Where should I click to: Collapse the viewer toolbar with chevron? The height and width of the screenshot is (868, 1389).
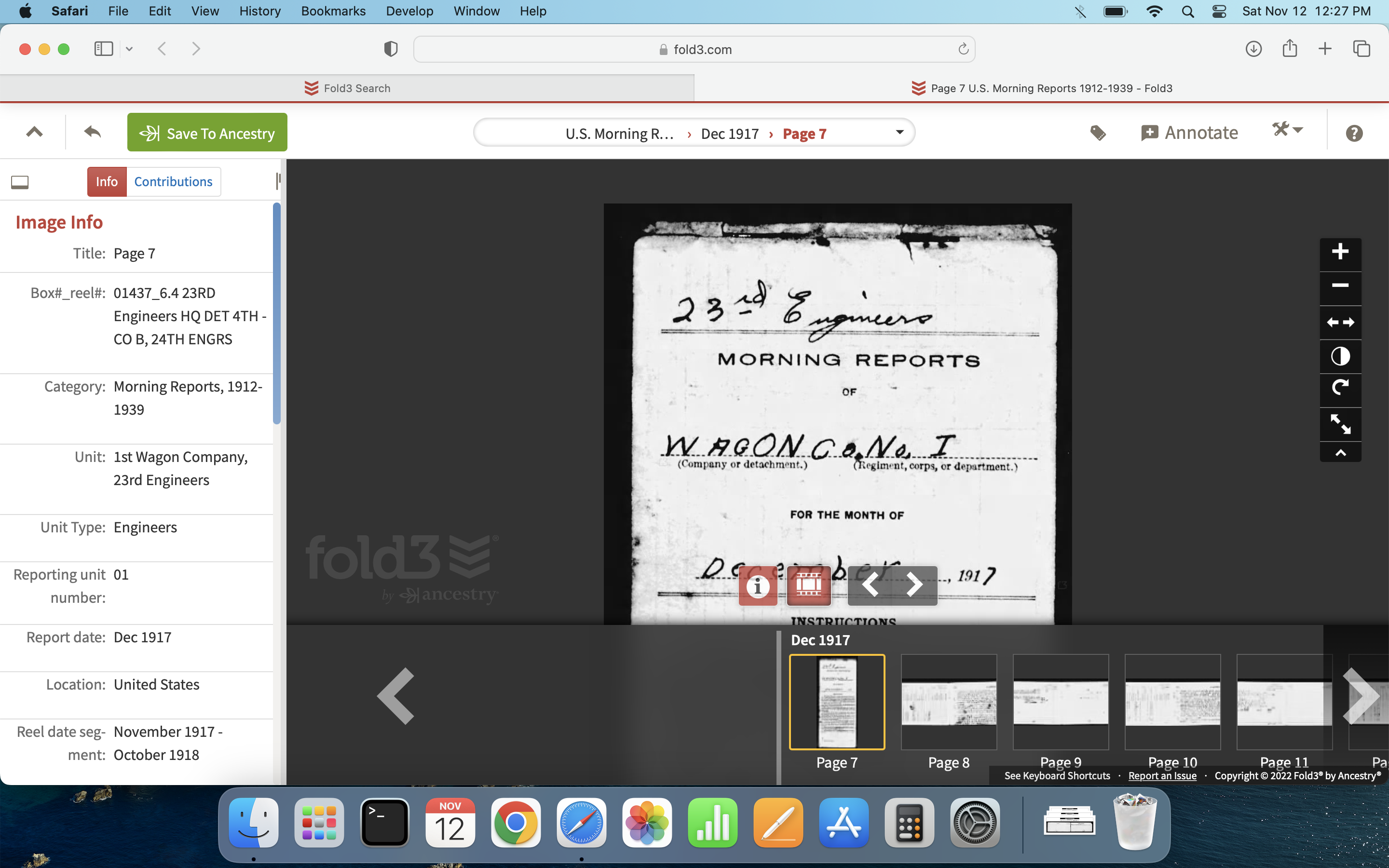1340,453
